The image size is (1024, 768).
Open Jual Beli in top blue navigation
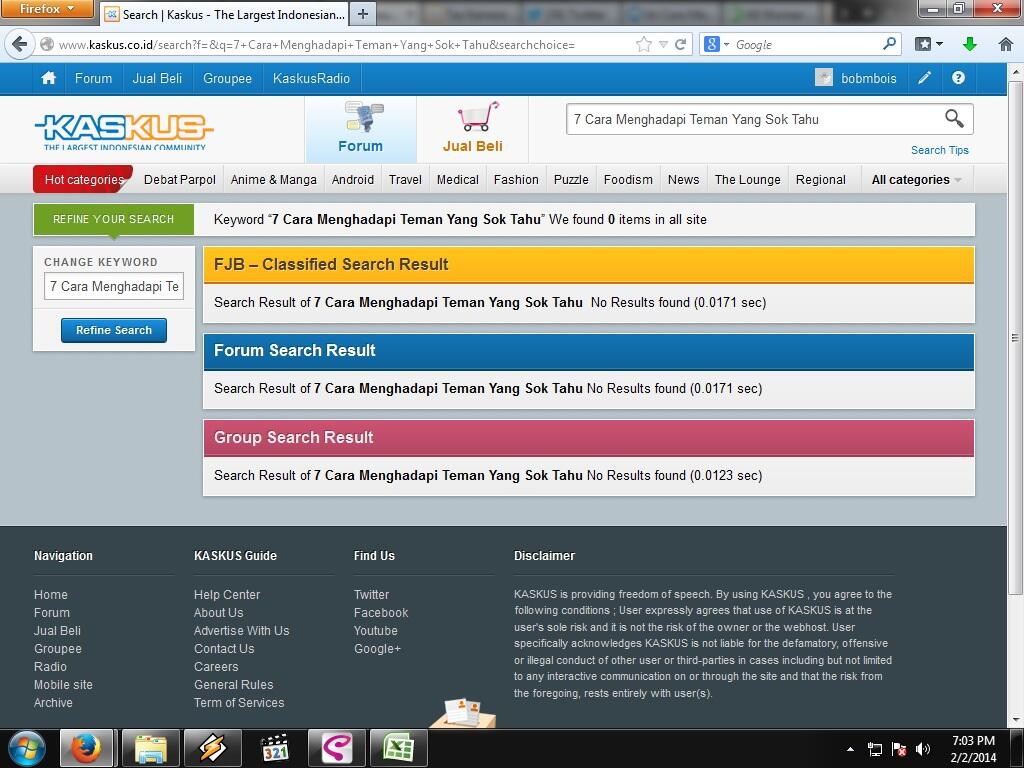point(157,78)
